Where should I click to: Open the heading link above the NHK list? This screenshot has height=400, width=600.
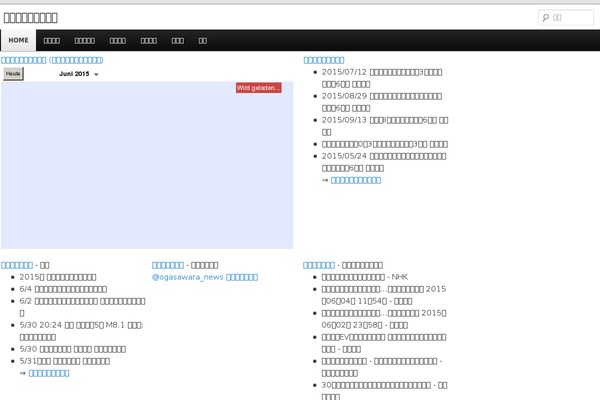point(319,265)
